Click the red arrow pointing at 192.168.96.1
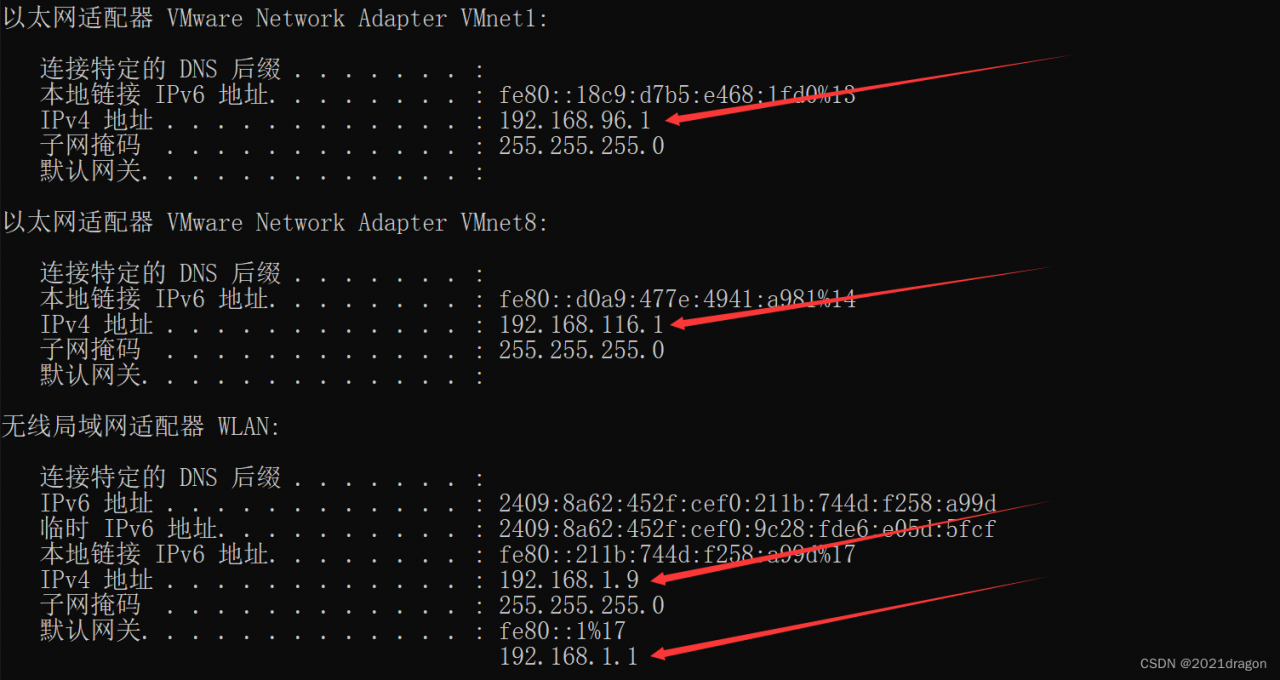 click(x=865, y=89)
